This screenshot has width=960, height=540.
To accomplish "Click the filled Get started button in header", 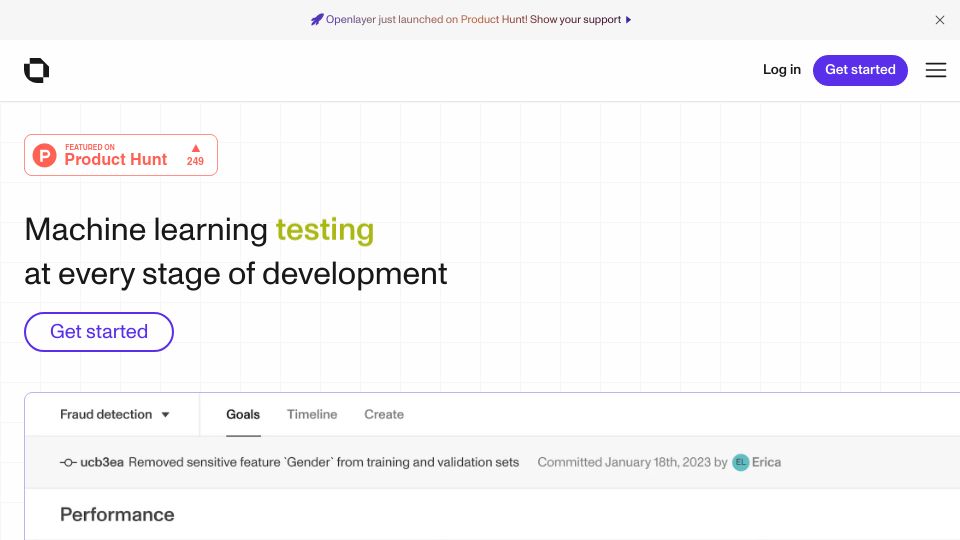I will point(860,70).
